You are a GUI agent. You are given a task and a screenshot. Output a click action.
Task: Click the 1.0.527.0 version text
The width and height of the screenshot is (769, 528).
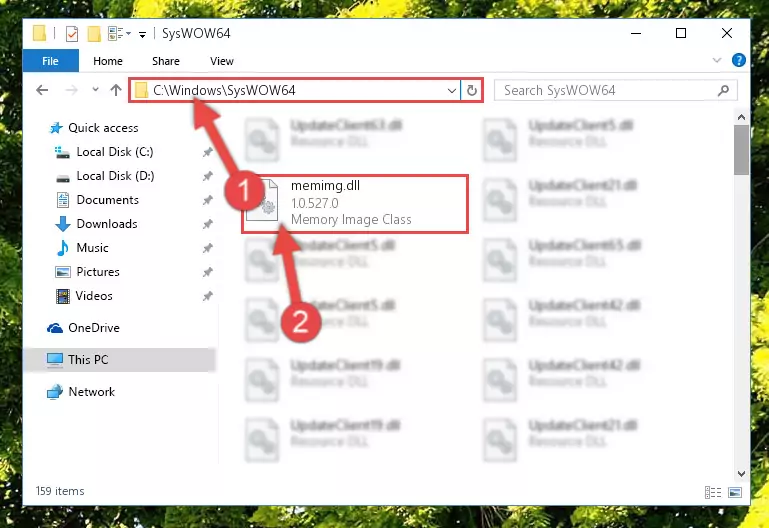tap(314, 203)
